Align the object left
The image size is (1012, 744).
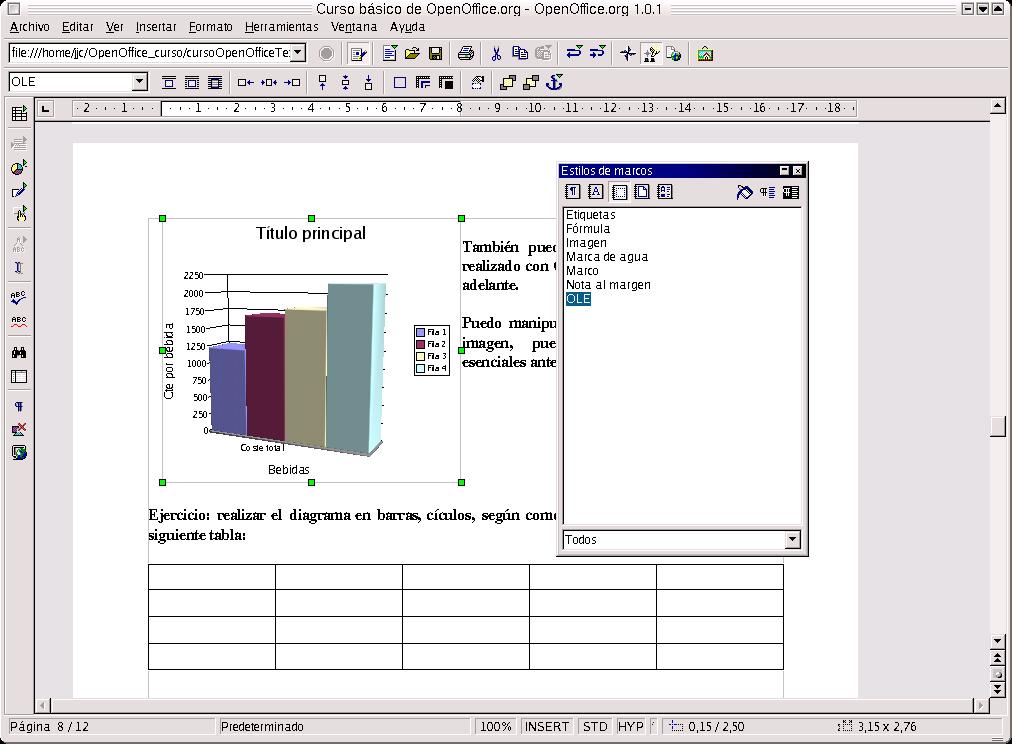(x=245, y=83)
